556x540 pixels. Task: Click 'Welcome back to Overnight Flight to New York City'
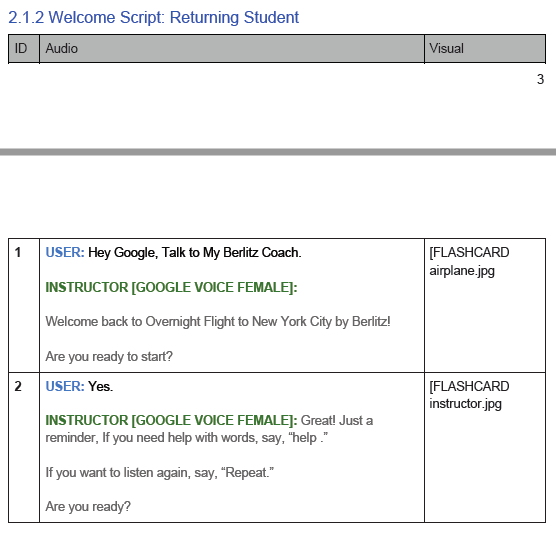190,322
